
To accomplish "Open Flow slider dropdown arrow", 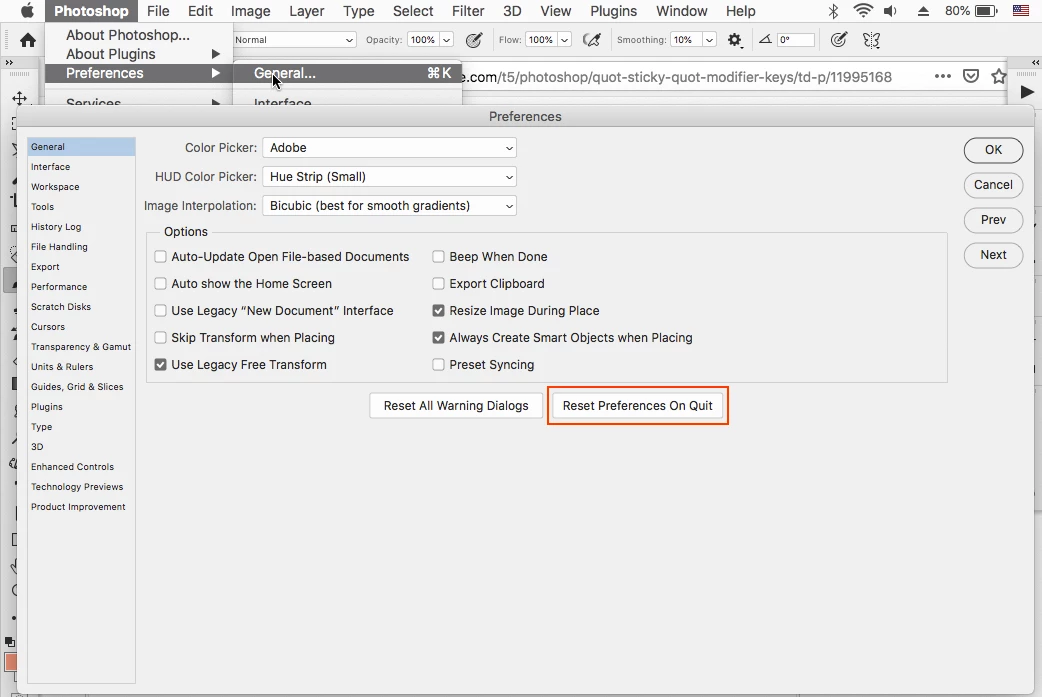I will click(564, 40).
